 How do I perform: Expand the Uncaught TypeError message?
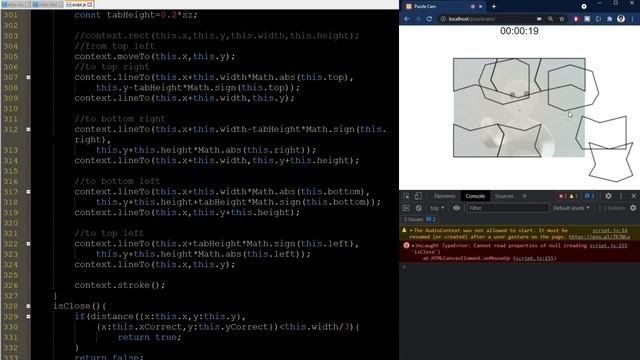[x=413, y=246]
